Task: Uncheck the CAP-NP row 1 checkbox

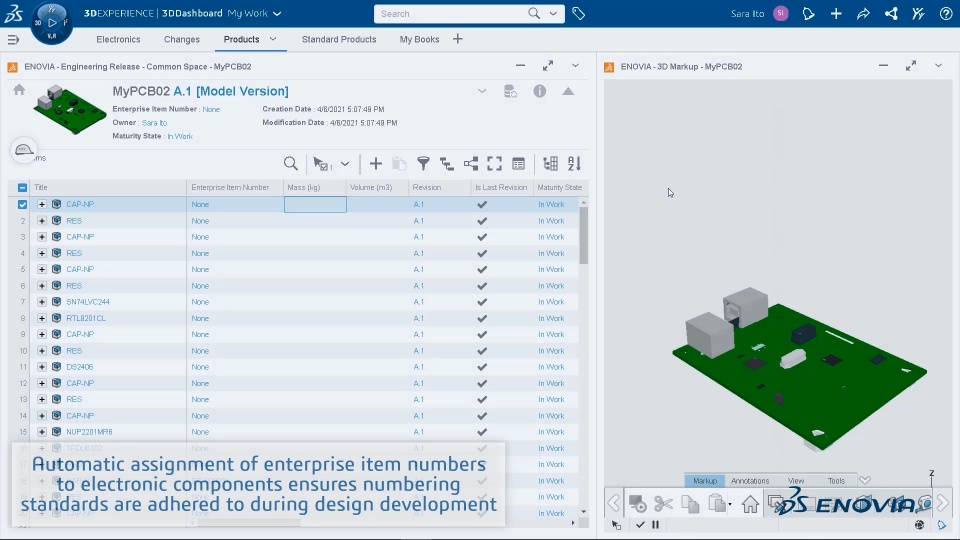Action: coord(23,204)
